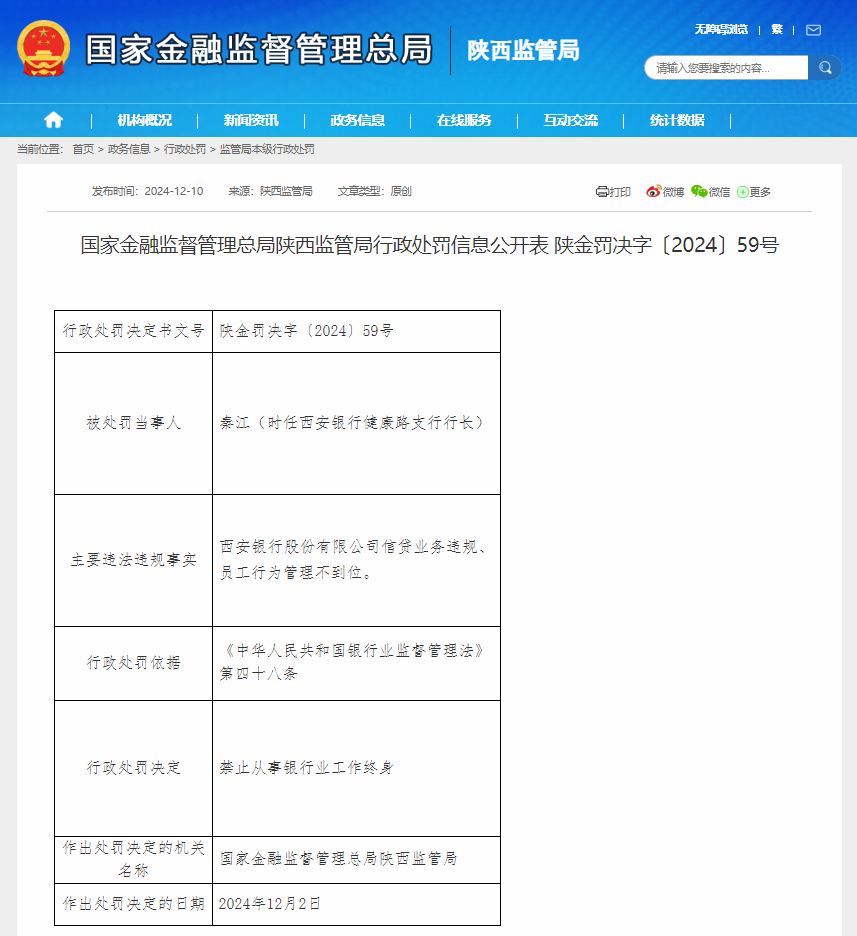Click the printer icon to print

click(x=602, y=192)
